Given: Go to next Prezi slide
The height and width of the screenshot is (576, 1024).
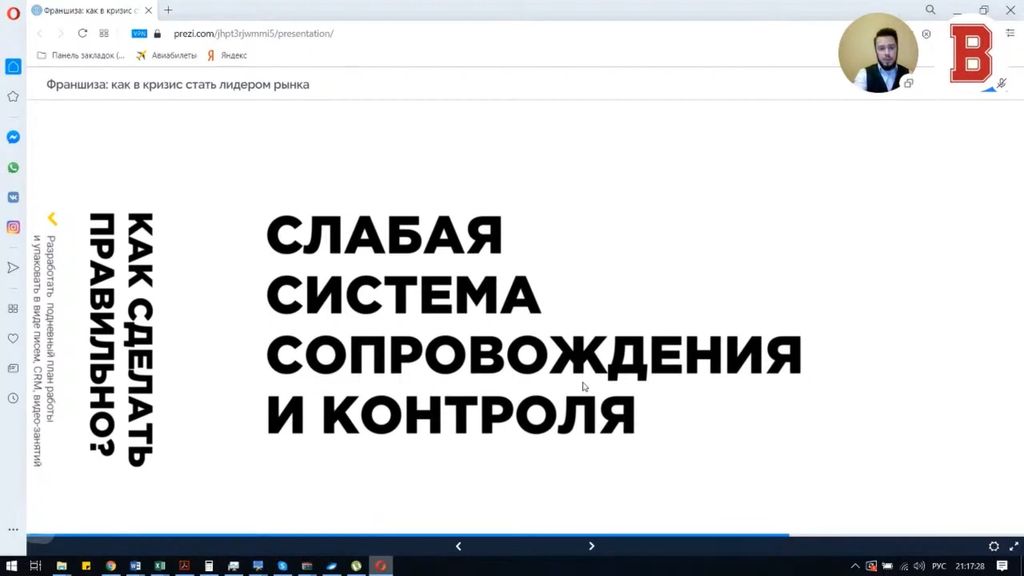Looking at the screenshot, I should click(592, 546).
